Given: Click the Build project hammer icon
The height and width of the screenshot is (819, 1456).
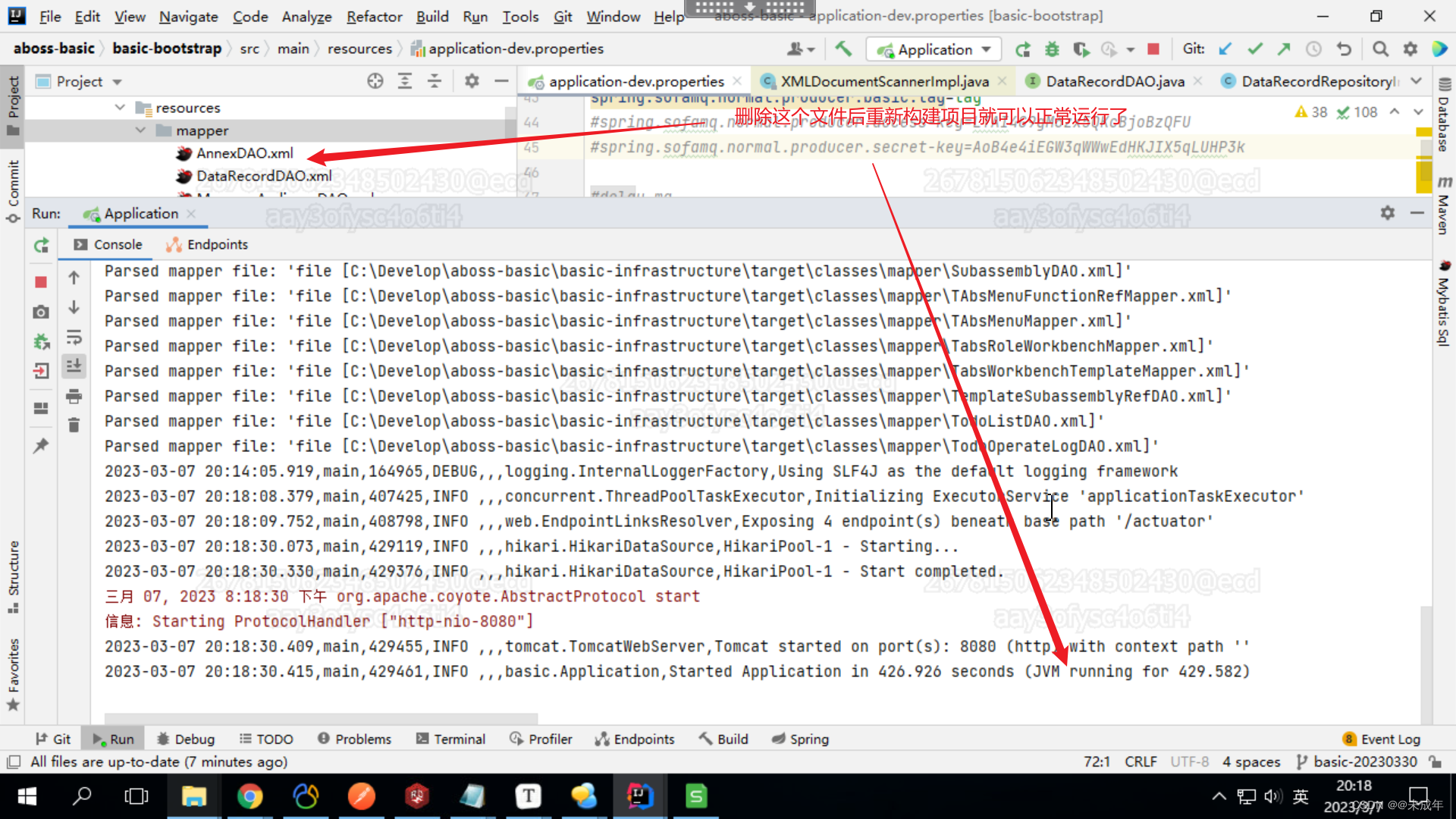Looking at the screenshot, I should point(843,49).
